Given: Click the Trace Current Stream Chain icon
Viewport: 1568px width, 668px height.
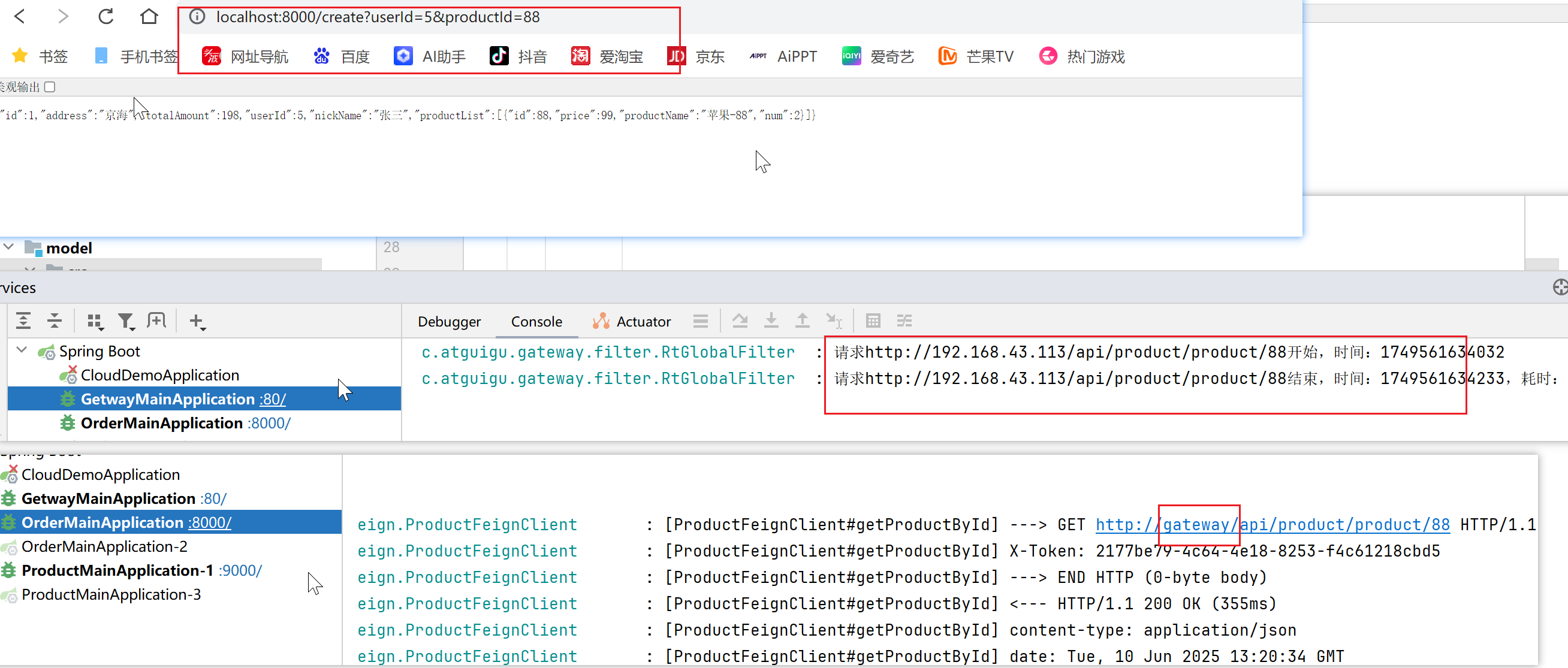Looking at the screenshot, I should coord(904,321).
